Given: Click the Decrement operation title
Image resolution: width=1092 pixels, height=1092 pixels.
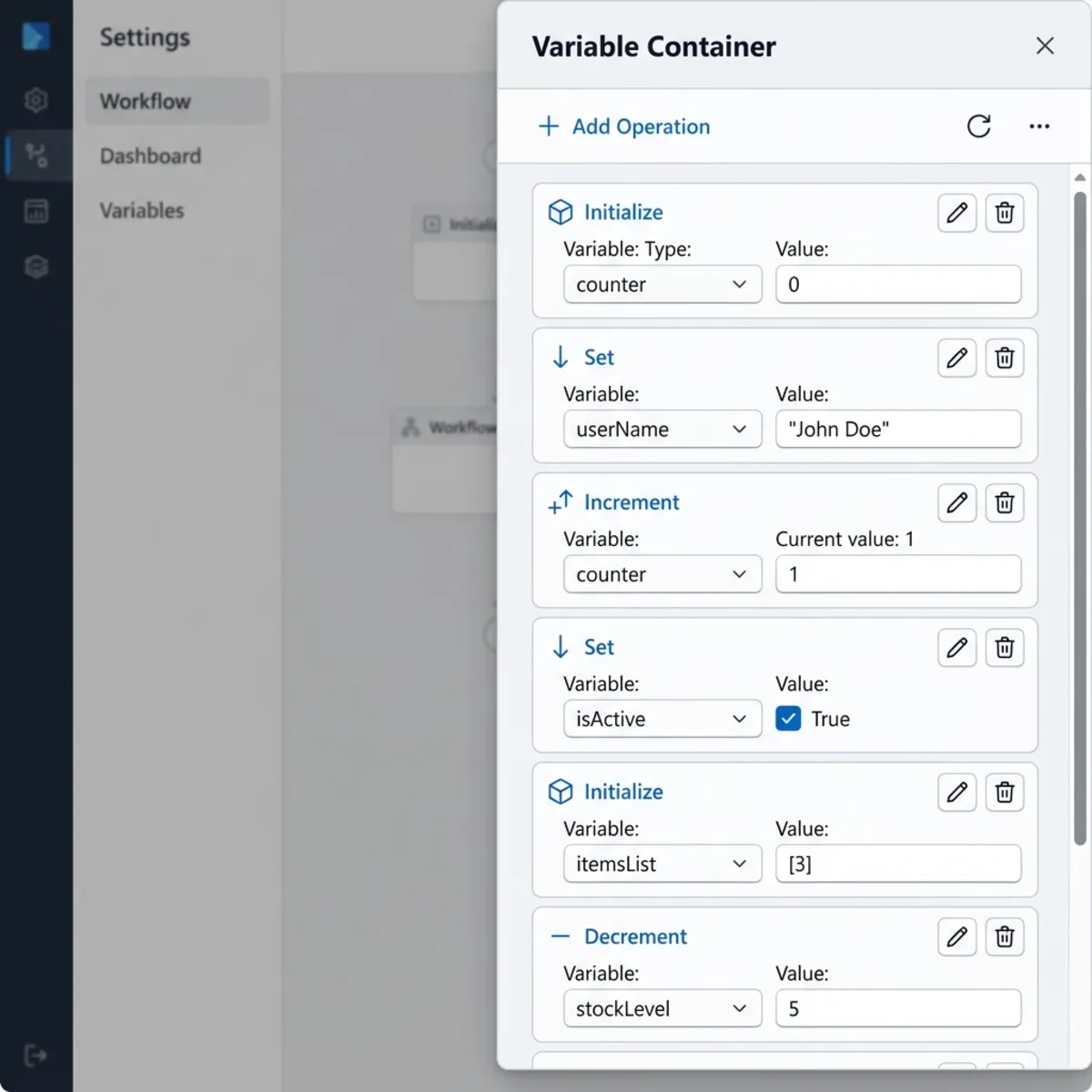Looking at the screenshot, I should (x=635, y=936).
